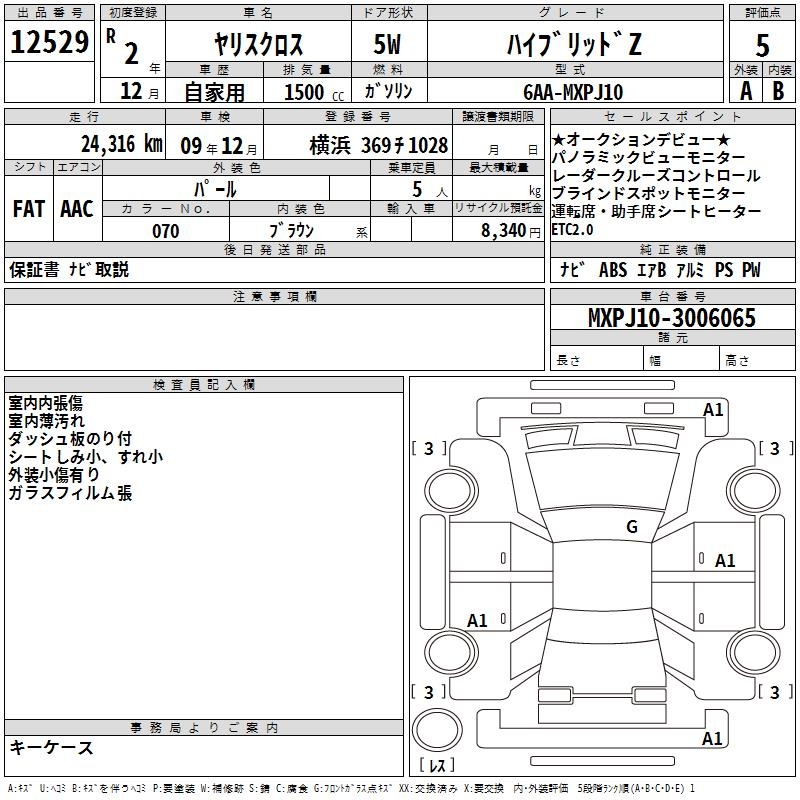800x800 pixels.
Task: Click the top-left tire rating [3]
Action: coord(428,449)
